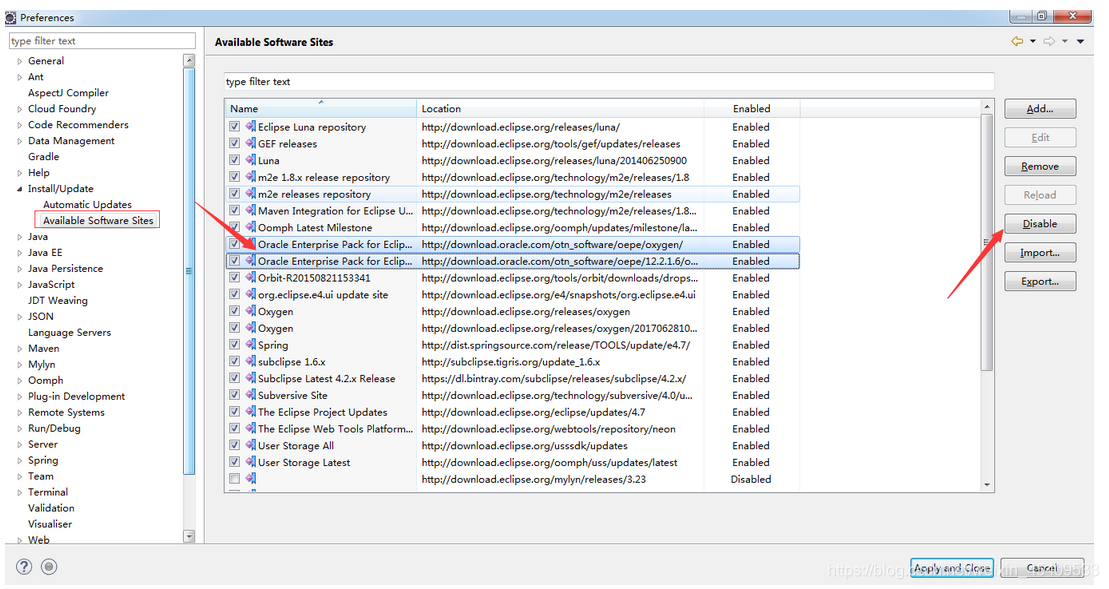Toggle Oomph Latest Milestone checkbox

coord(234,227)
